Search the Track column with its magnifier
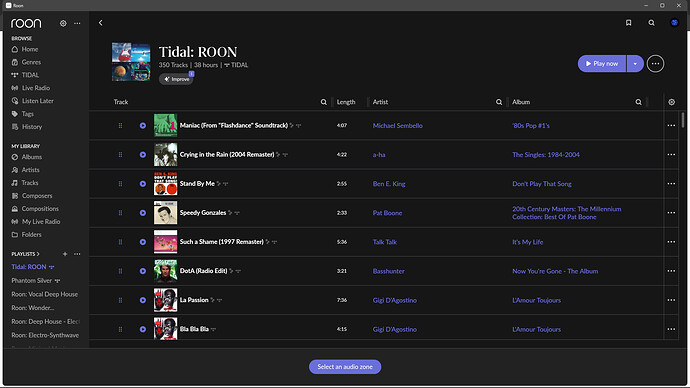The width and height of the screenshot is (690, 388). click(323, 102)
